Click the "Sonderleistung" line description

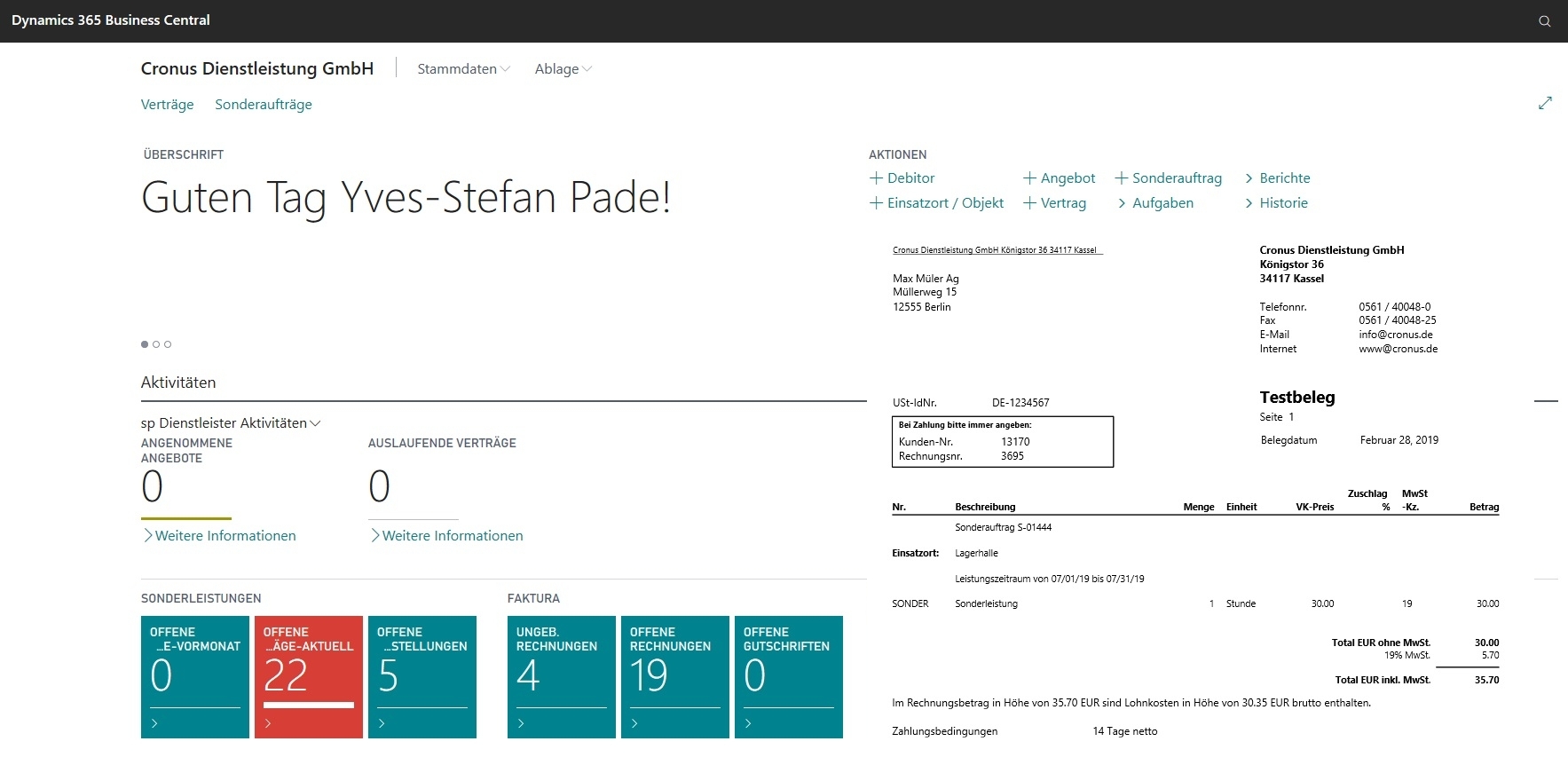click(987, 603)
